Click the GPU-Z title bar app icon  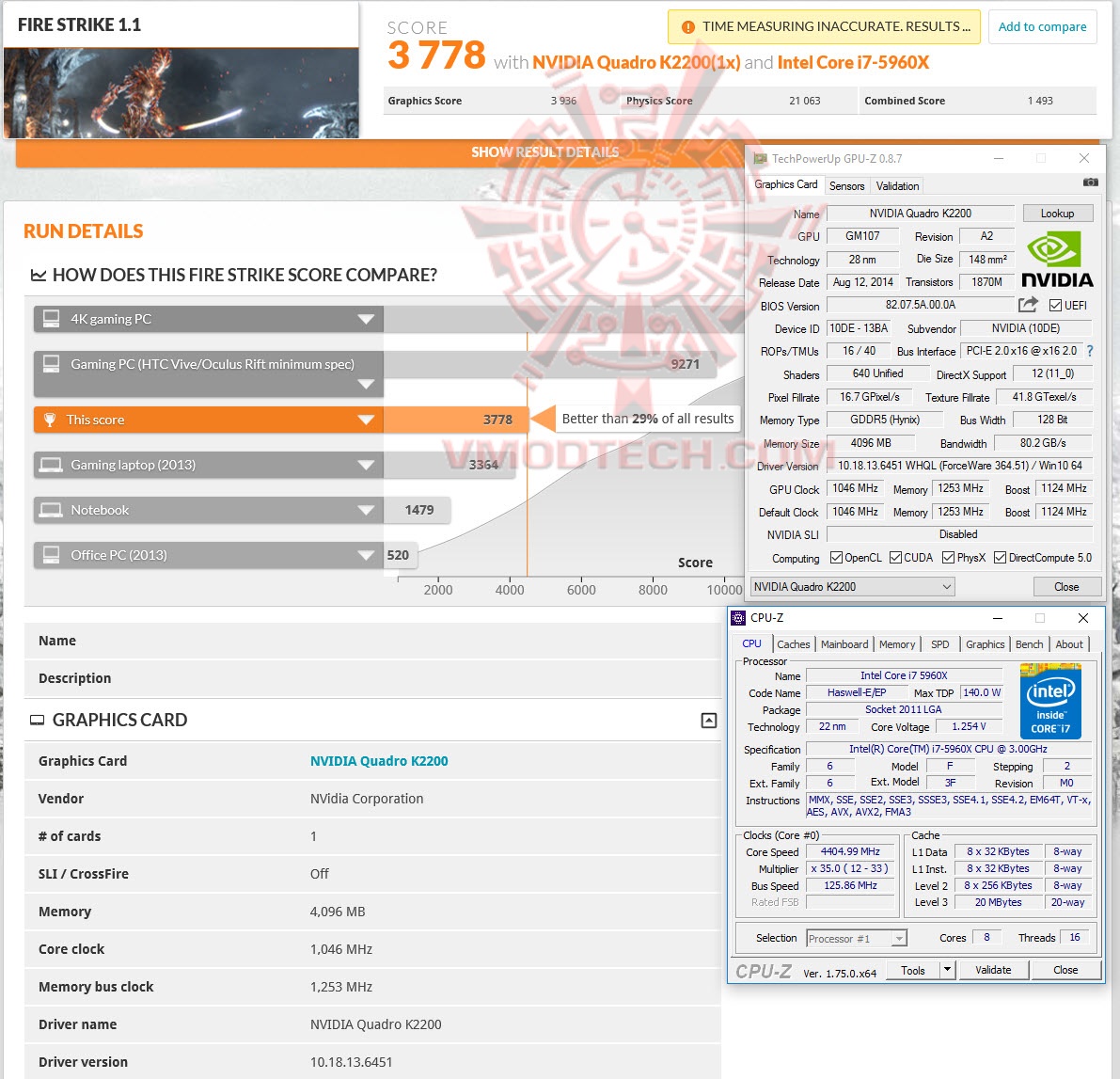click(760, 159)
